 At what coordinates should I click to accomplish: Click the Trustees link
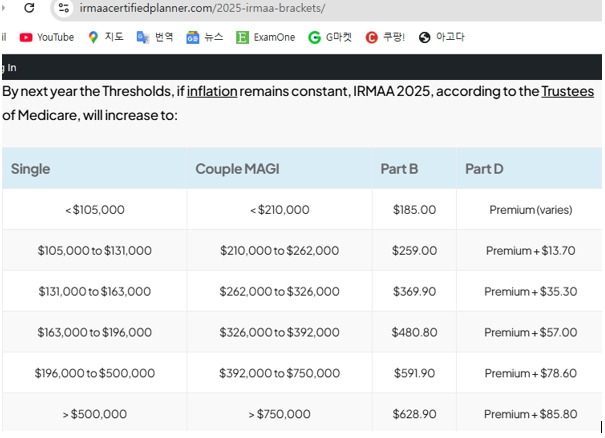pyautogui.click(x=567, y=91)
